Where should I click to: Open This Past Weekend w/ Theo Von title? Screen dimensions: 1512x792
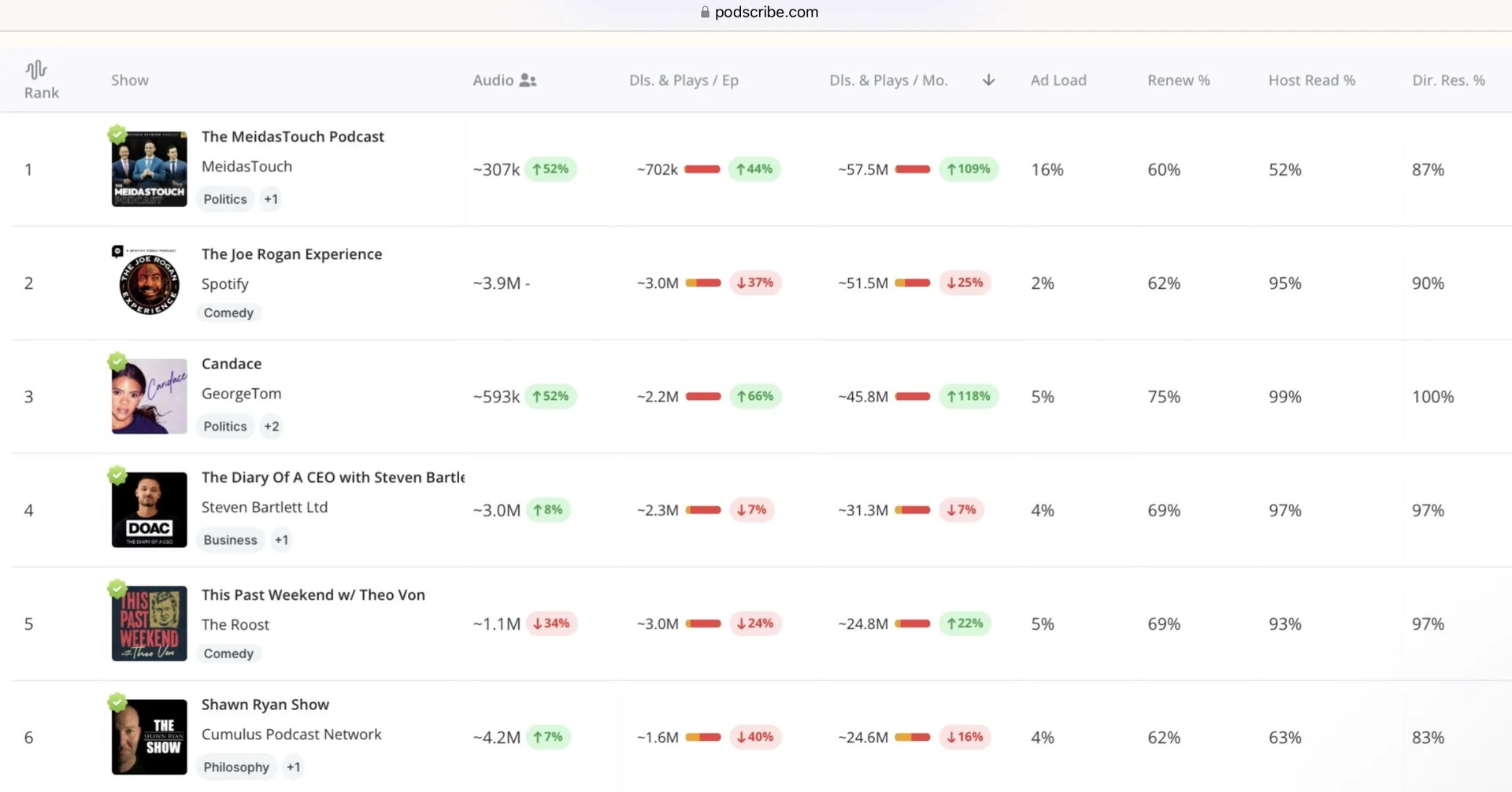tap(313, 595)
